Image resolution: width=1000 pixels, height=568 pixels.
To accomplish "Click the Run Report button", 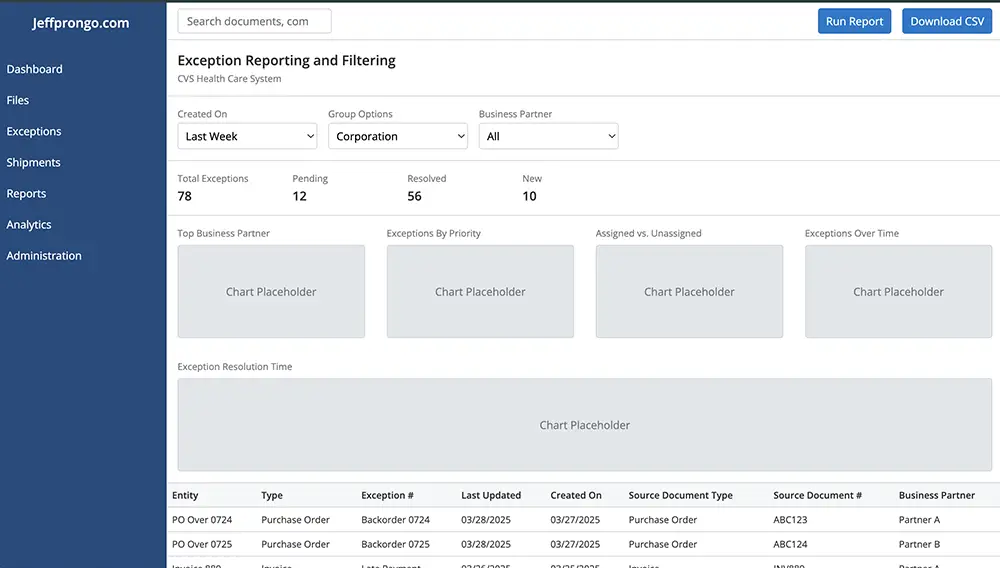I will tap(854, 21).
